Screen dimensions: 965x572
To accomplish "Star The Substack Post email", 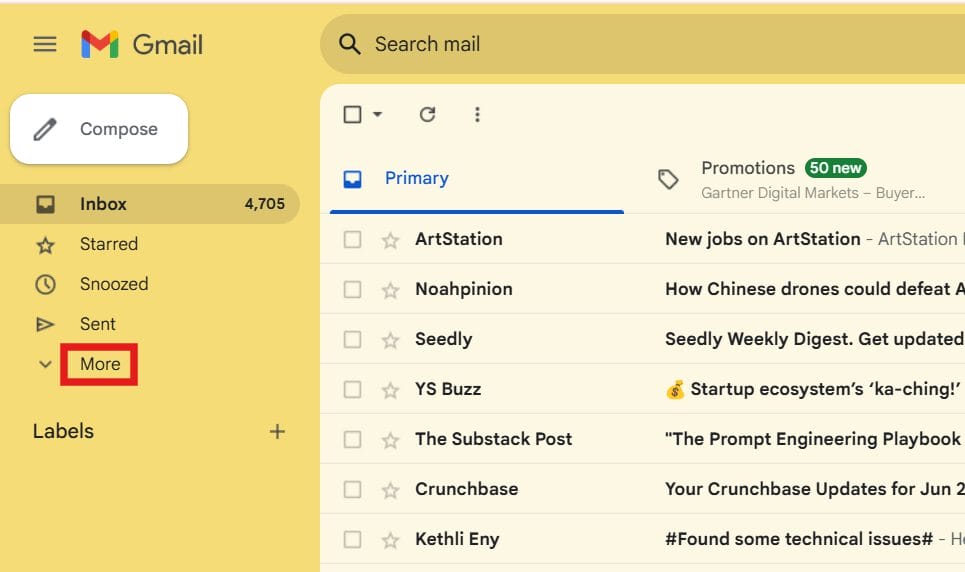I will 390,440.
